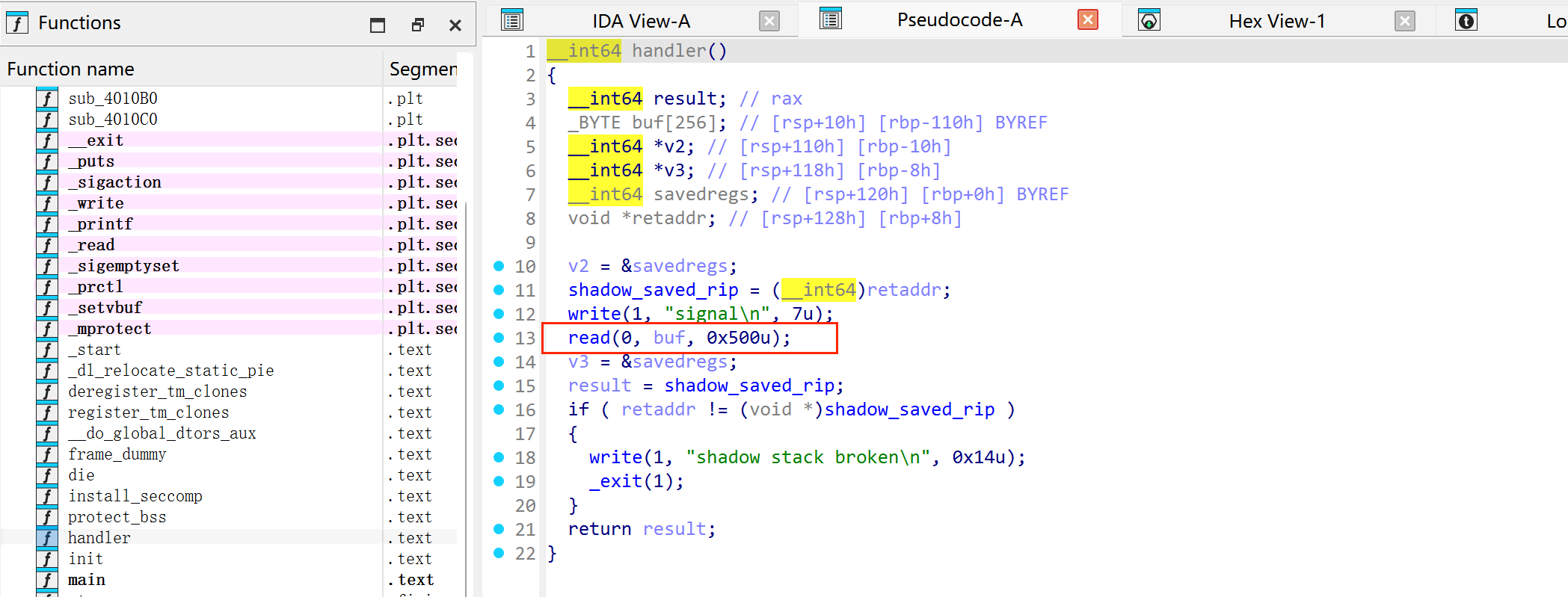Click the handler name in line 1
Screen dimensions: 1568x597
669,51
